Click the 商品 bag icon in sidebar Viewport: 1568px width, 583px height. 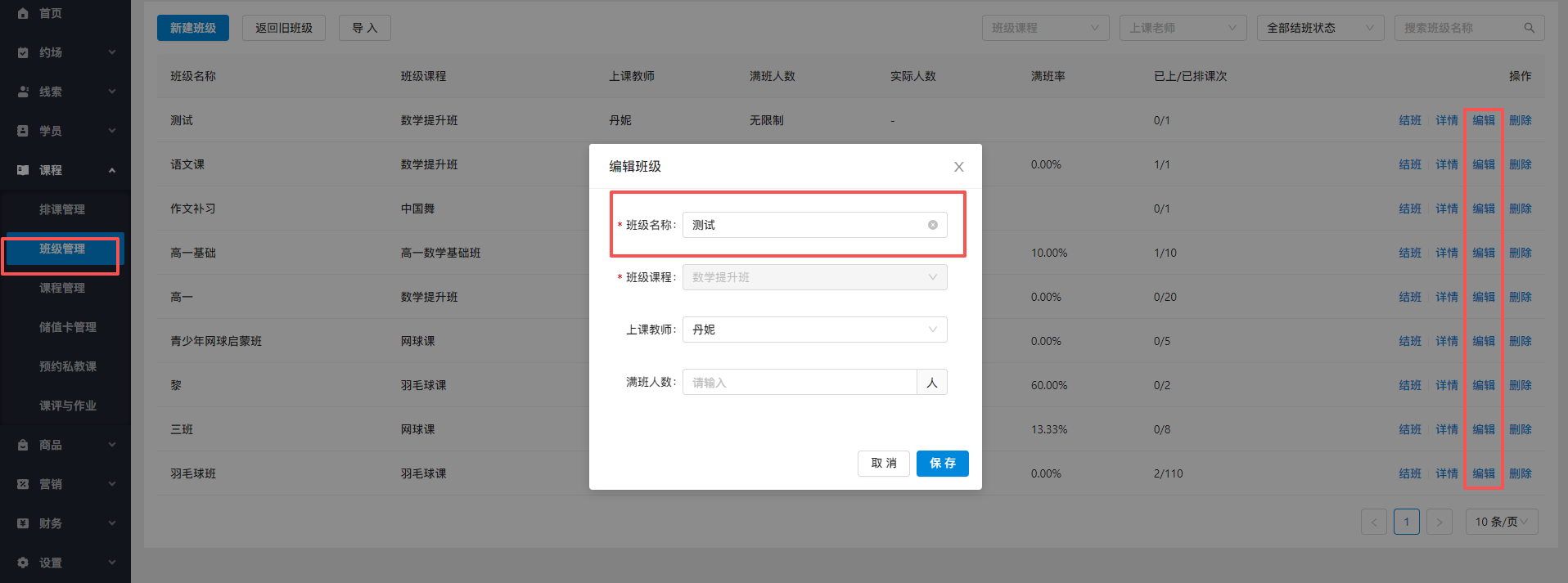pos(23,445)
